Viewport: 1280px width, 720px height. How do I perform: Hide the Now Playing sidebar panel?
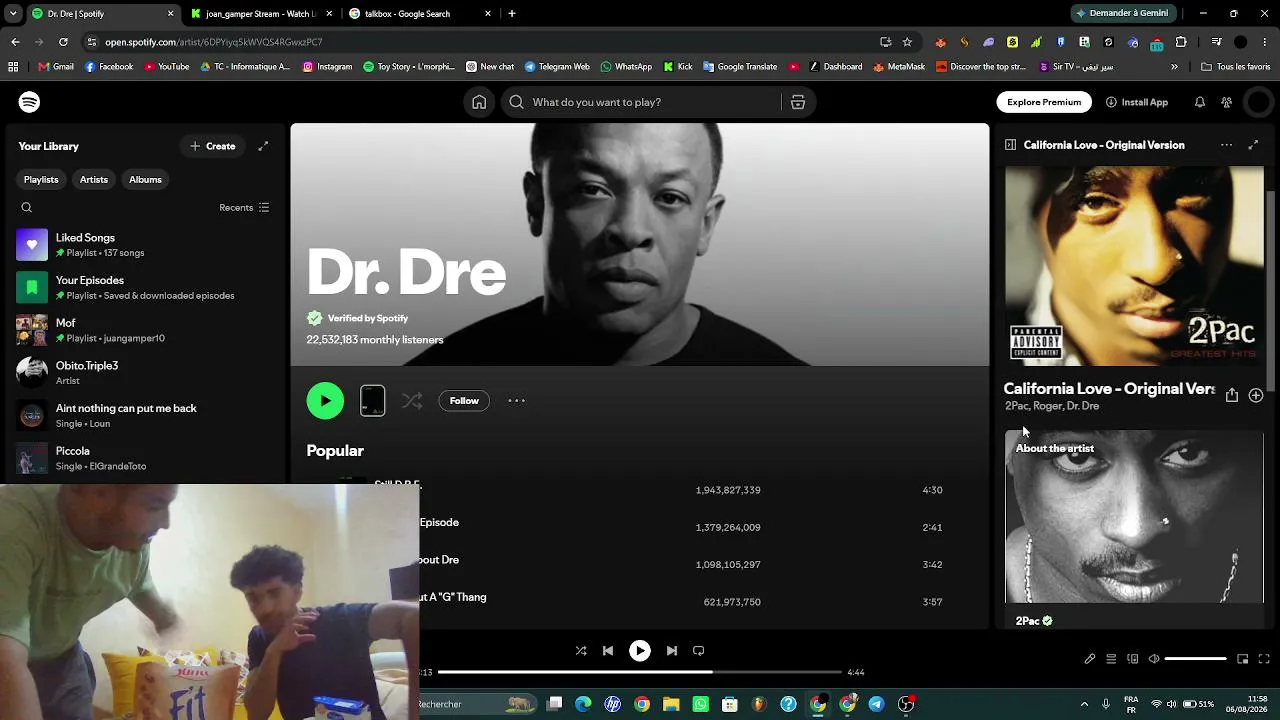coord(1010,145)
